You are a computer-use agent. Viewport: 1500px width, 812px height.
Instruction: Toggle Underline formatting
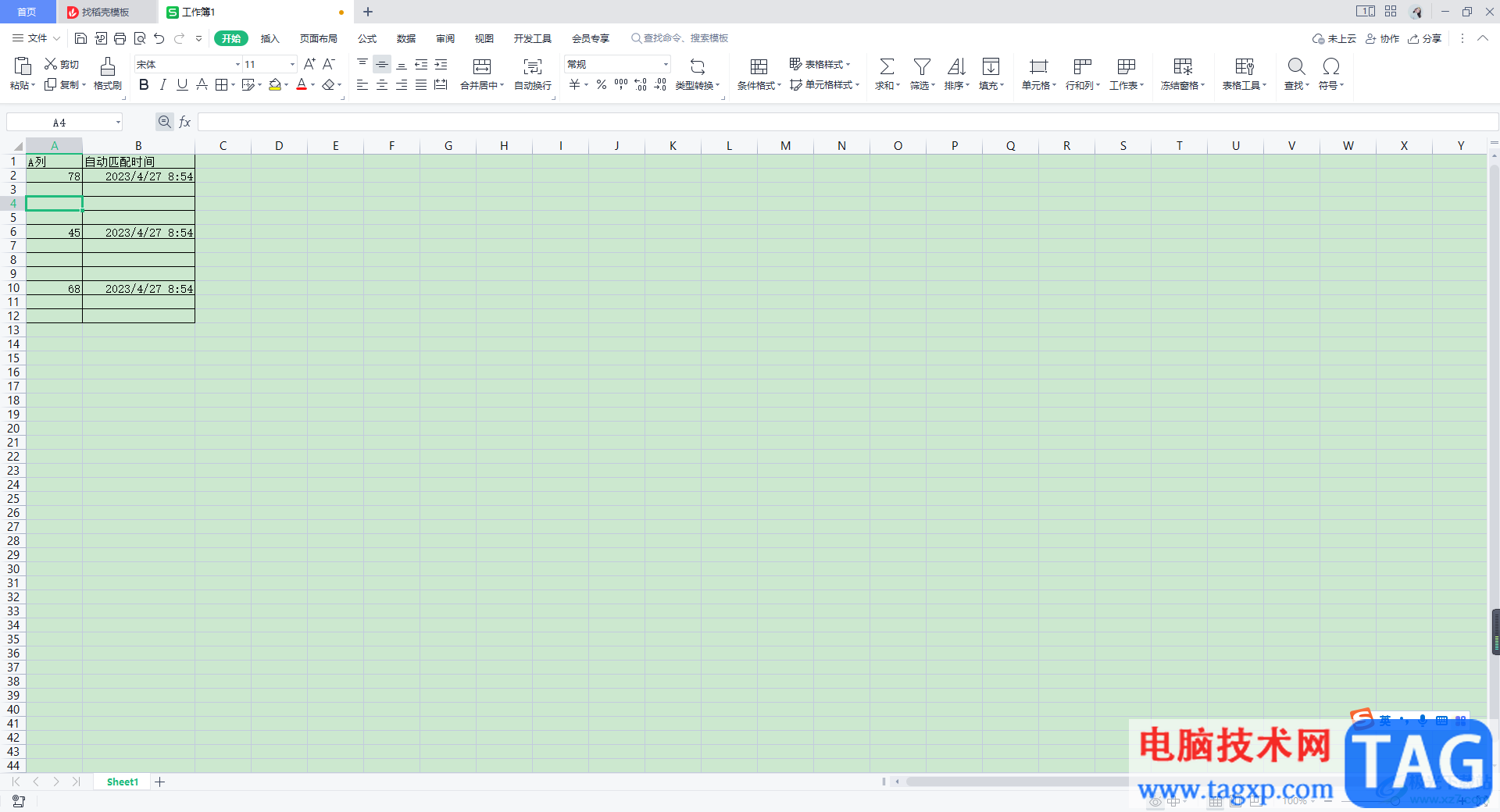tap(182, 84)
